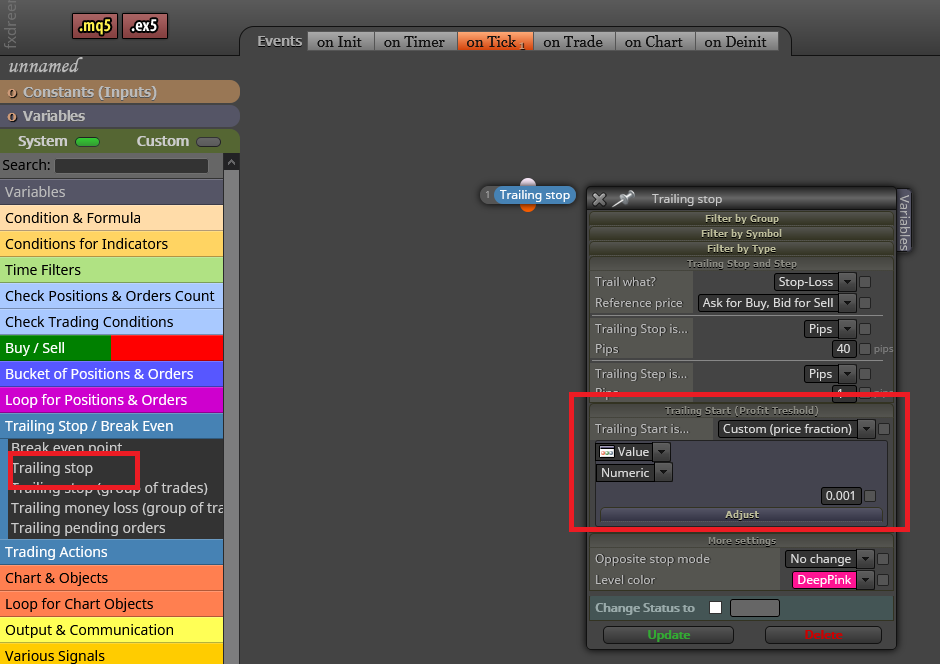Tick the checkbox next to Pips value 40

(865, 349)
